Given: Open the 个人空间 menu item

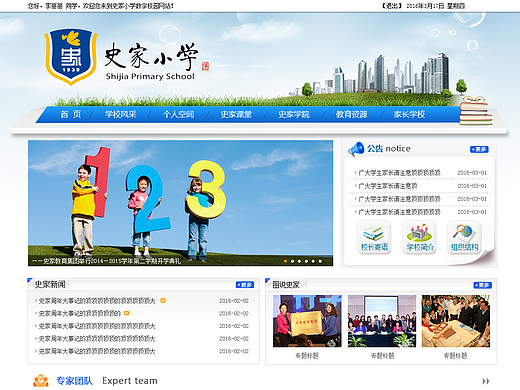Looking at the screenshot, I should (x=178, y=114).
